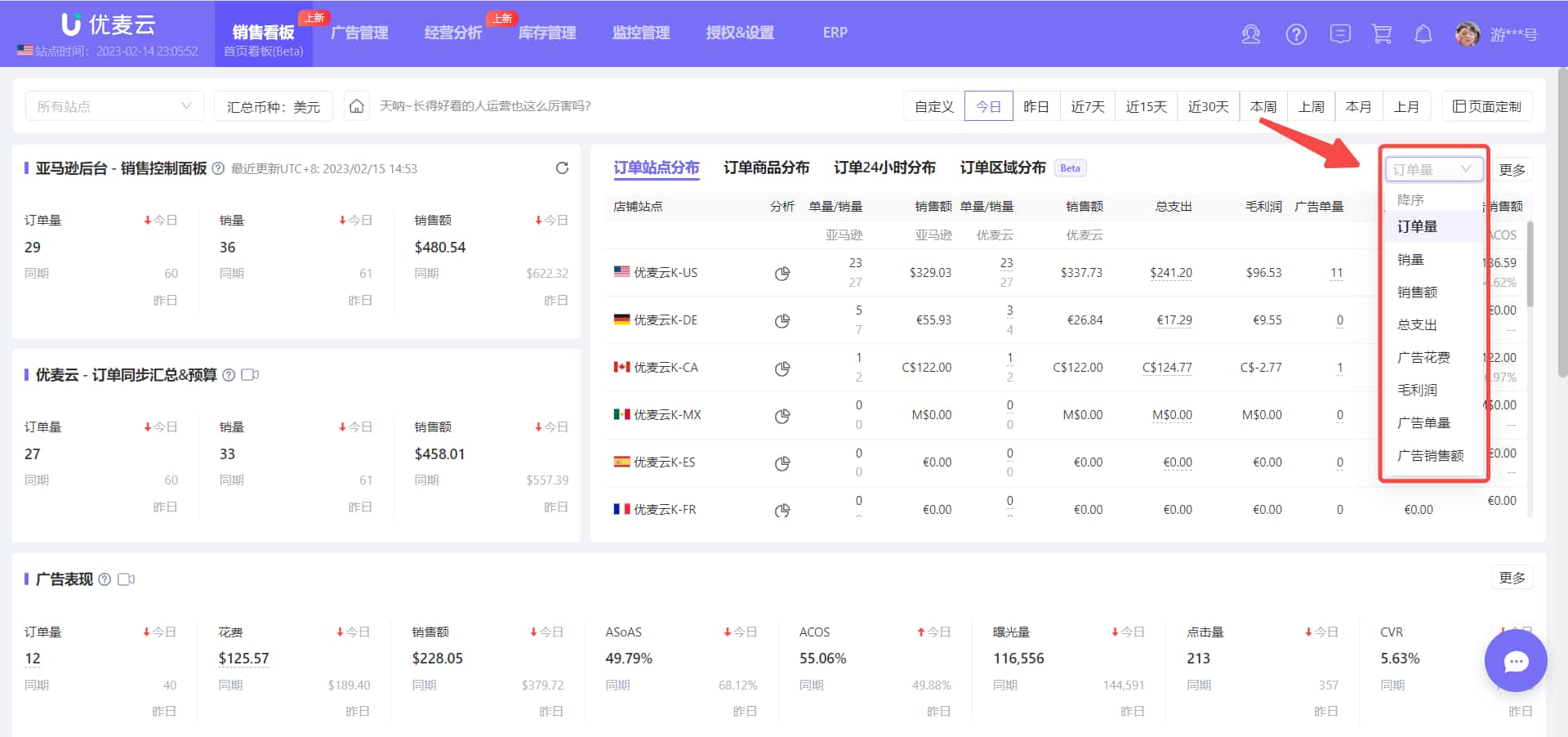Click 更多 beside the sort dropdown

pos(1512,169)
